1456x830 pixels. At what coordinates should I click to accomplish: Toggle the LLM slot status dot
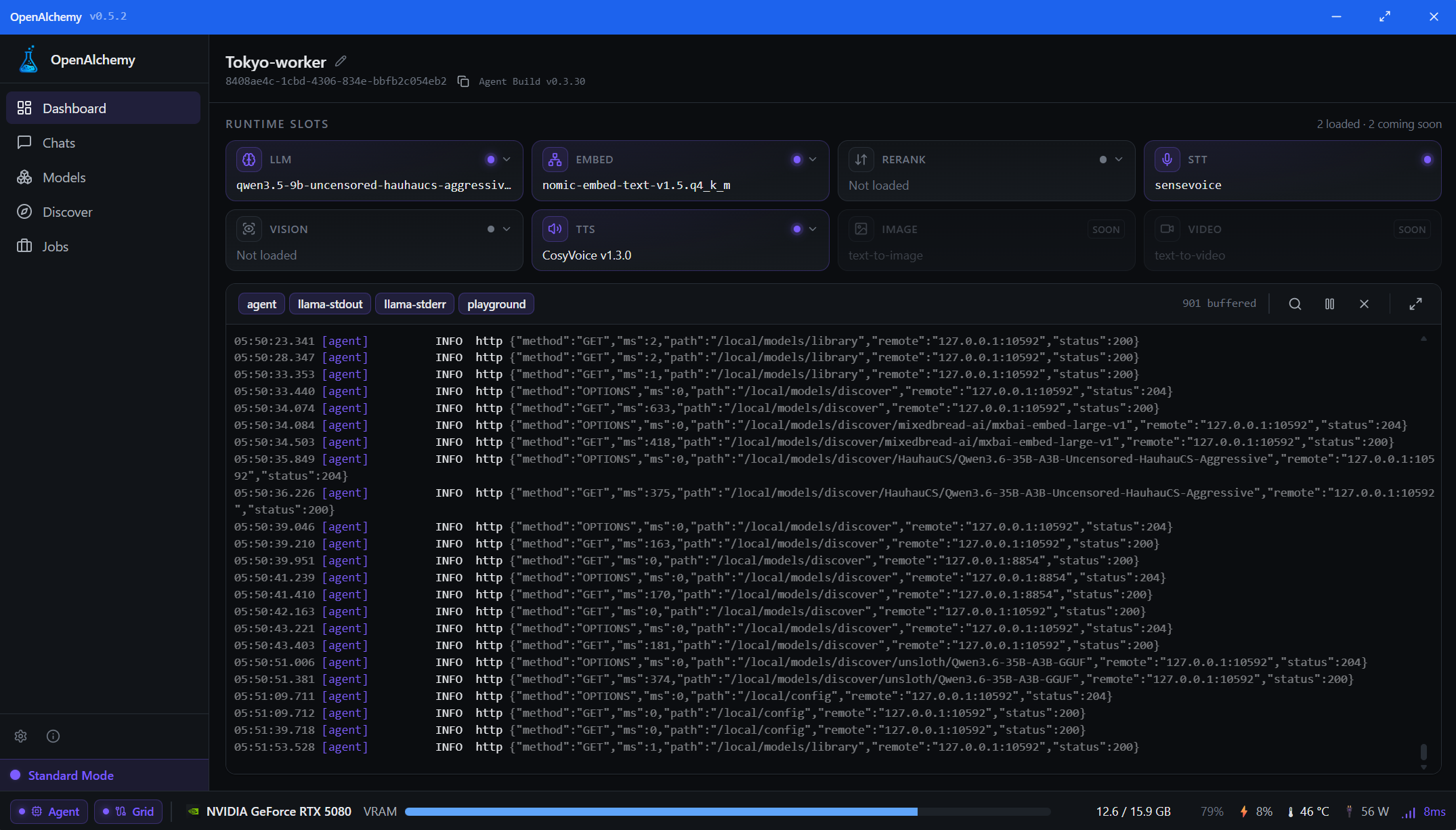click(491, 159)
